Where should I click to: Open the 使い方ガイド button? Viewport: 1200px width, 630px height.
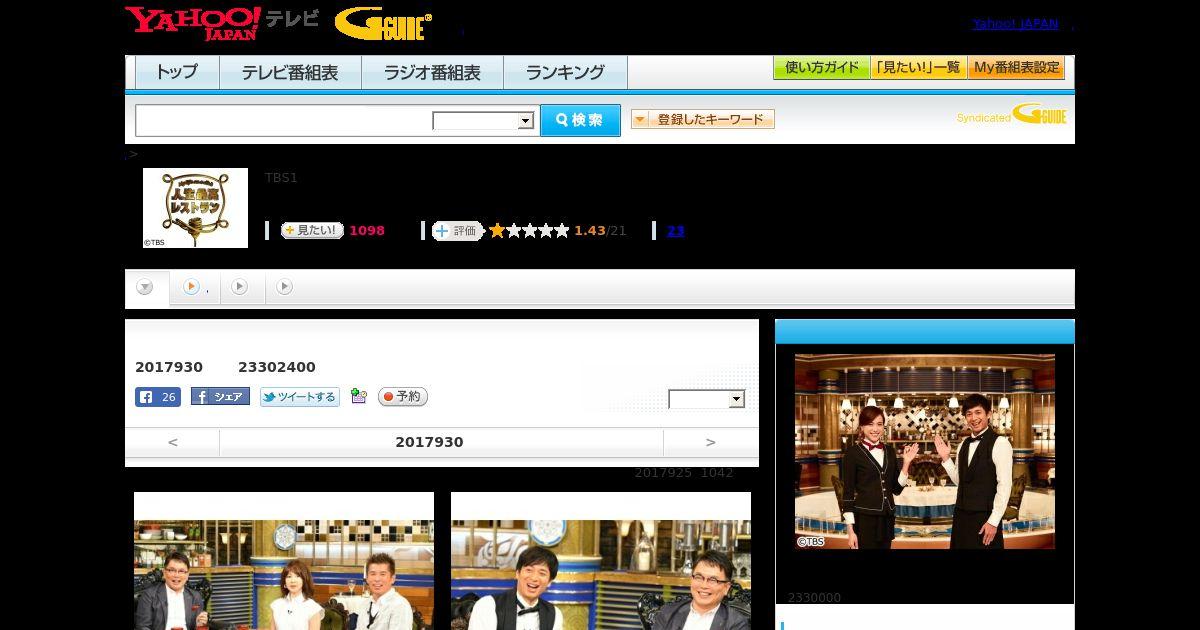[x=821, y=68]
